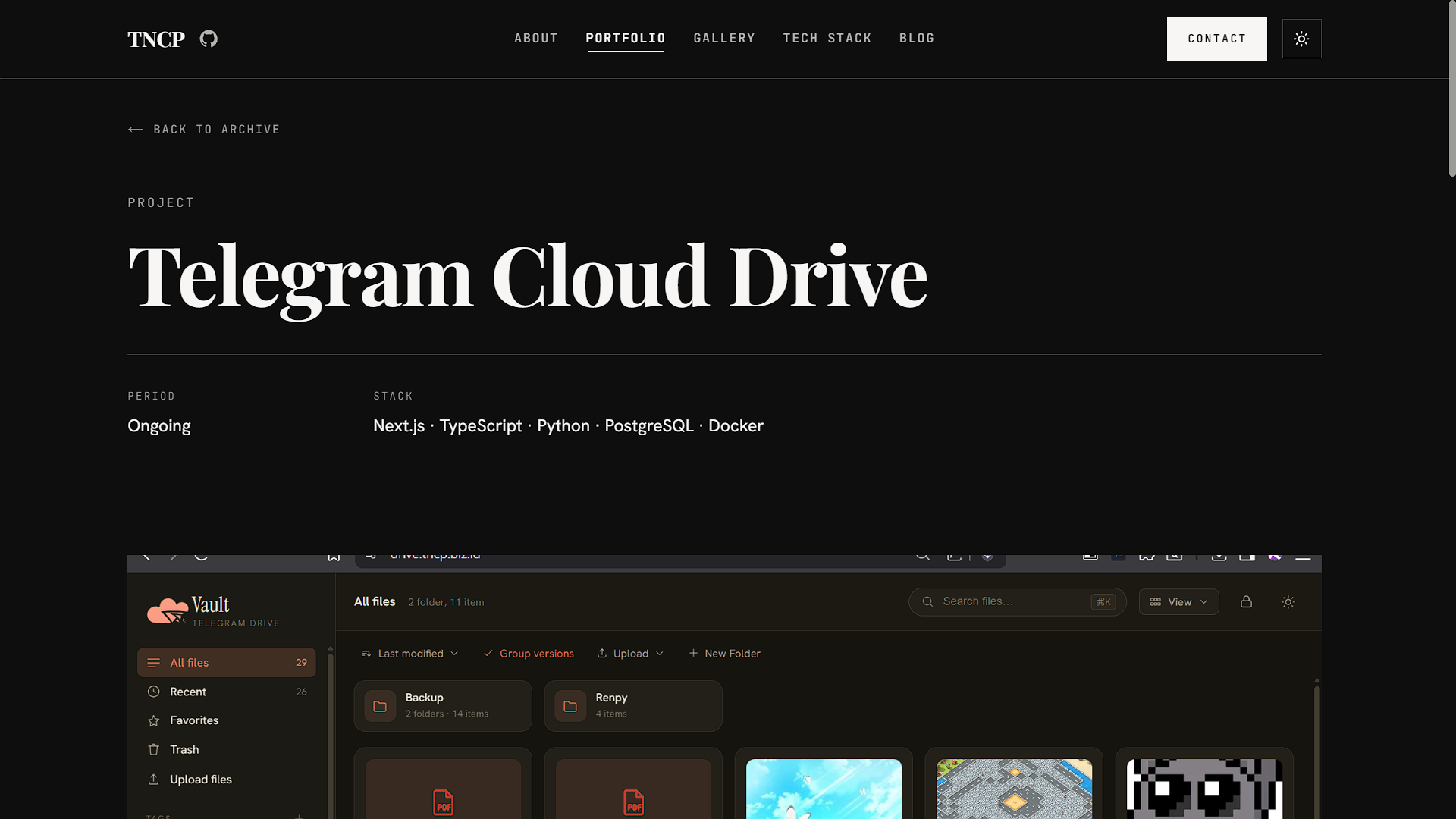Go back via Back to Archive link

click(204, 130)
